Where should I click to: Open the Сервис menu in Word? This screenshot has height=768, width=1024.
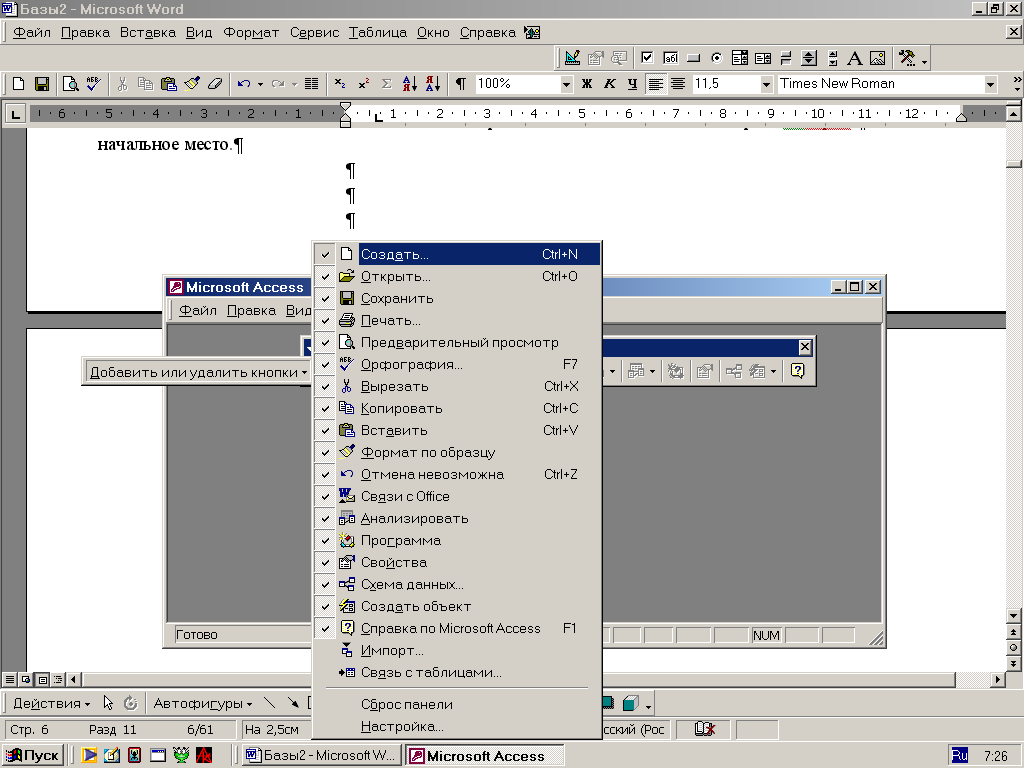point(314,33)
